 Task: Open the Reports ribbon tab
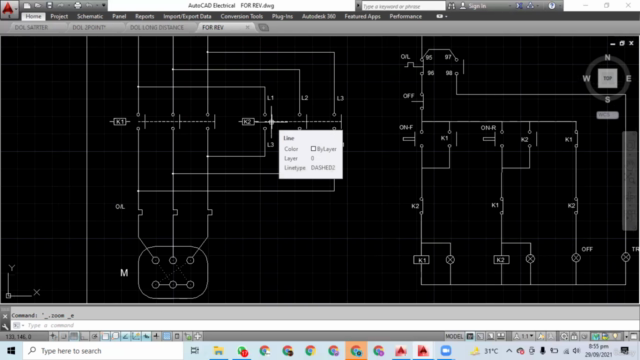pos(144,16)
